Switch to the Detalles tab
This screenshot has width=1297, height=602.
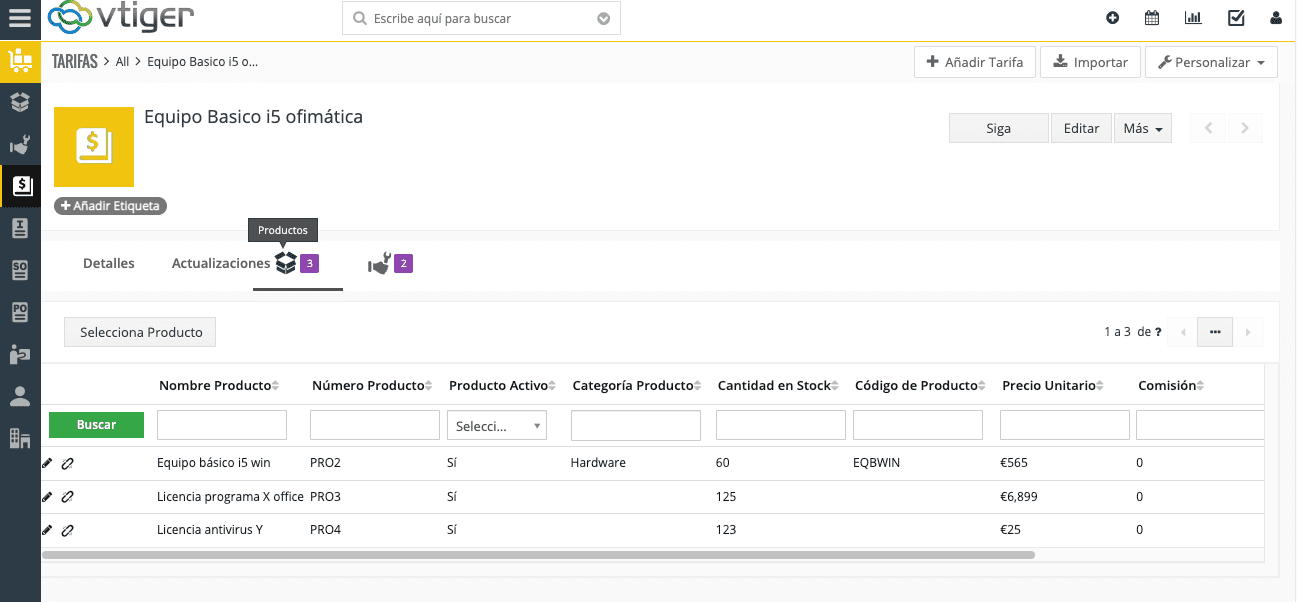pyautogui.click(x=109, y=264)
